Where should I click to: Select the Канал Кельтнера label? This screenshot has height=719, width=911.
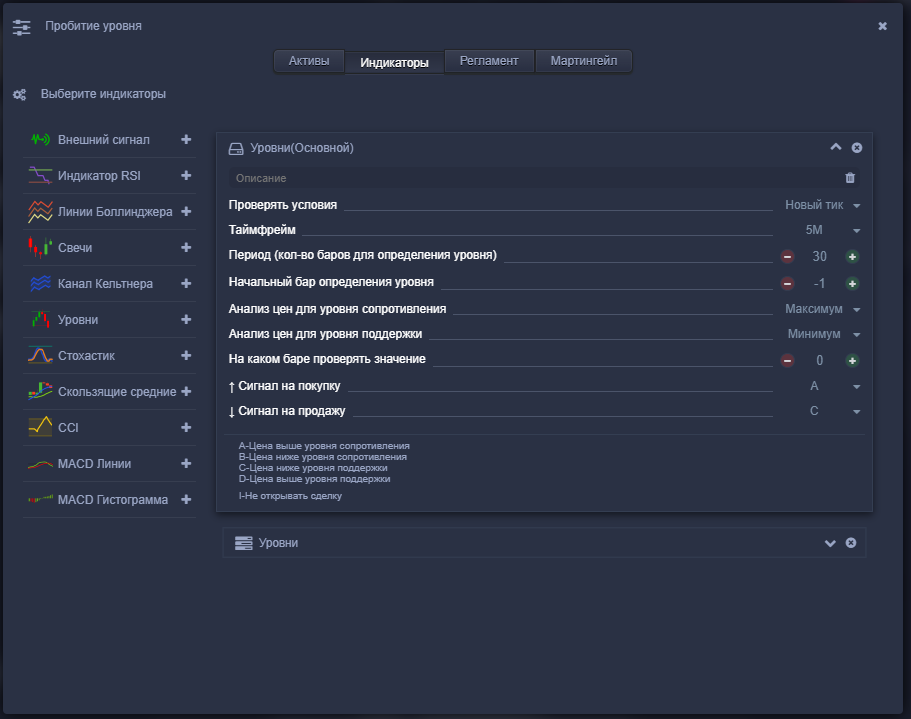pos(105,284)
